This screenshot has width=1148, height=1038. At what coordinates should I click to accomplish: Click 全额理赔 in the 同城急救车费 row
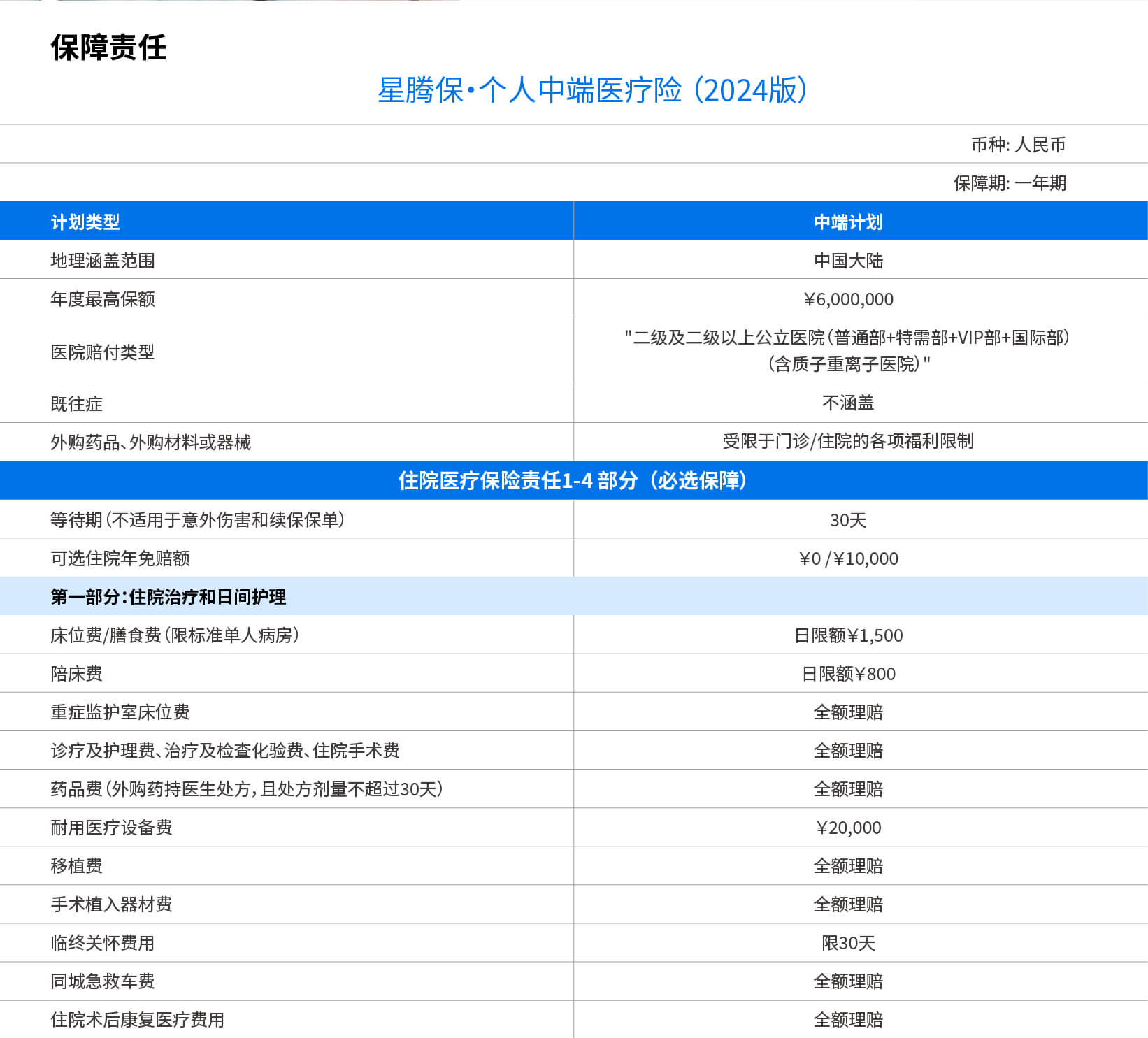[849, 981]
